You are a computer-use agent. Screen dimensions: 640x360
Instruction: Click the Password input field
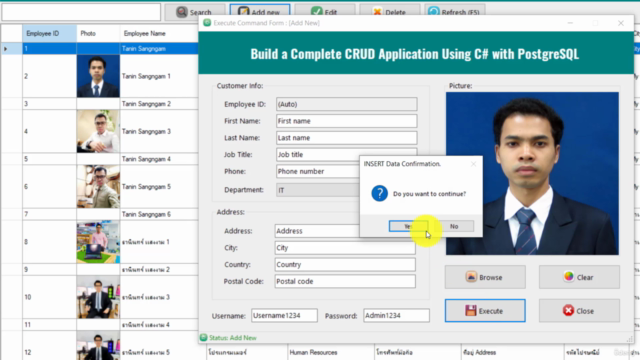pos(396,316)
